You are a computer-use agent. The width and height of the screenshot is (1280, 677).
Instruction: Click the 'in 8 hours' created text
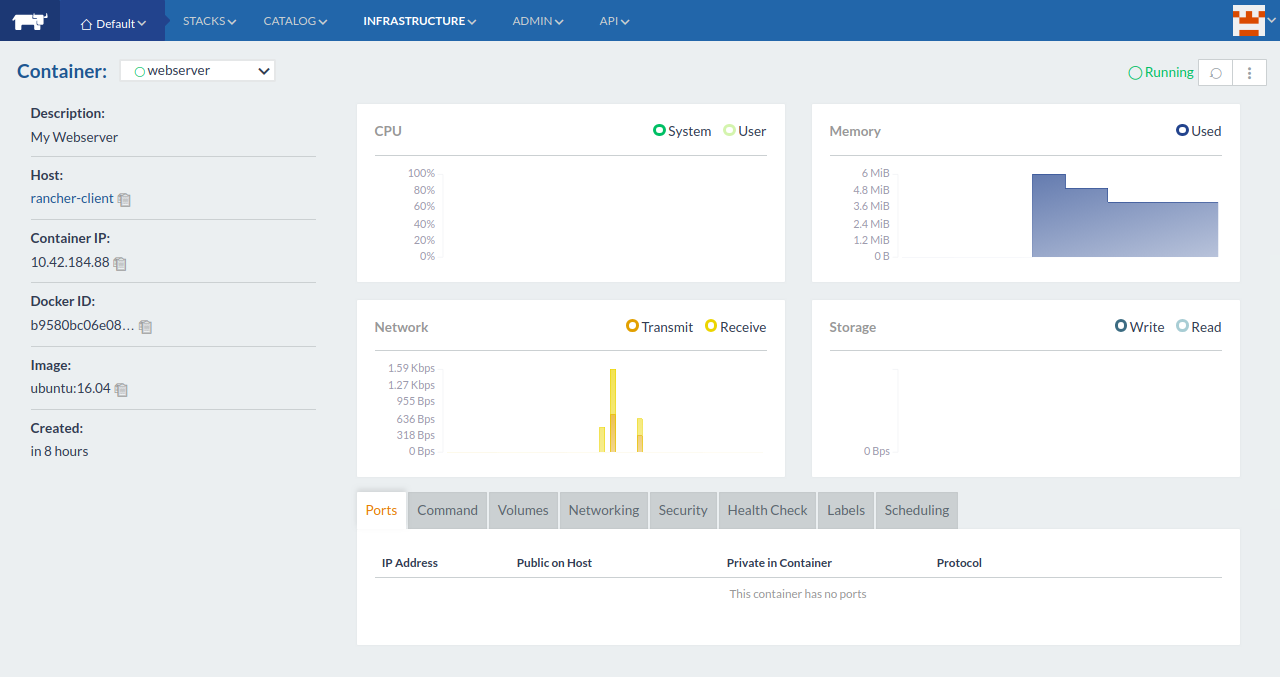pyautogui.click(x=59, y=451)
